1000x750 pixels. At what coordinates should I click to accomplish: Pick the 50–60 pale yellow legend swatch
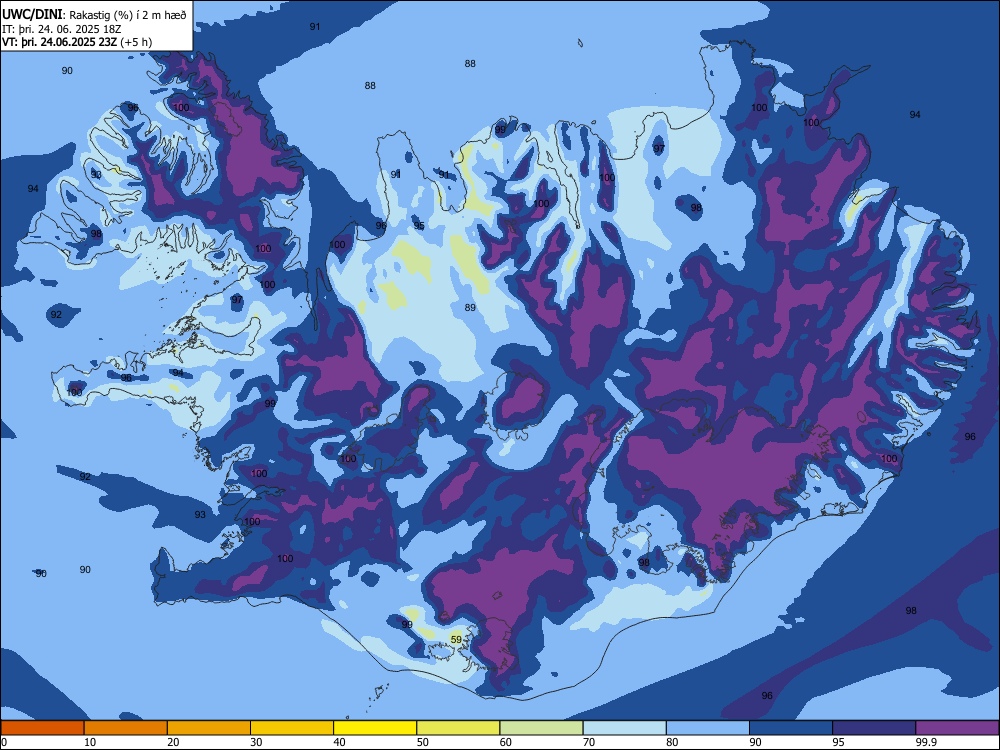(x=459, y=728)
